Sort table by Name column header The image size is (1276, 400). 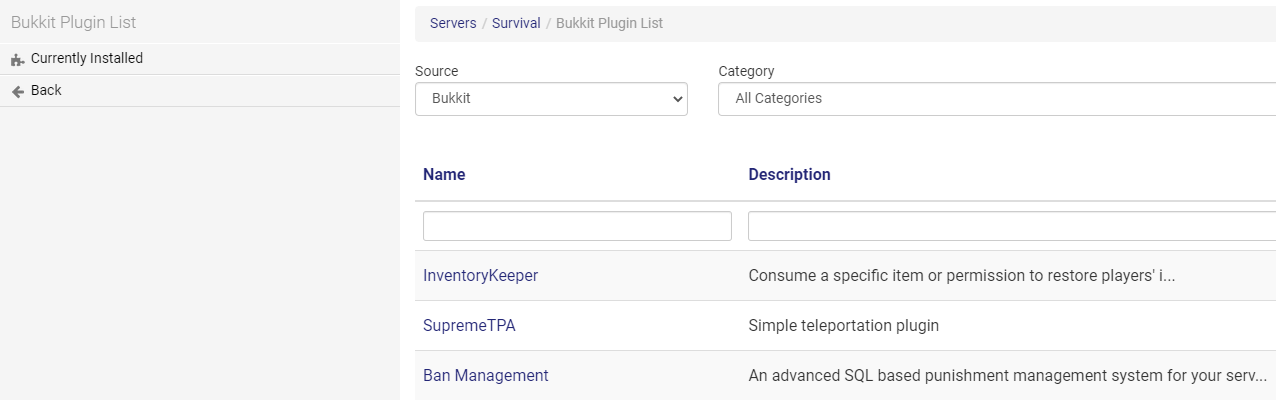tap(444, 174)
